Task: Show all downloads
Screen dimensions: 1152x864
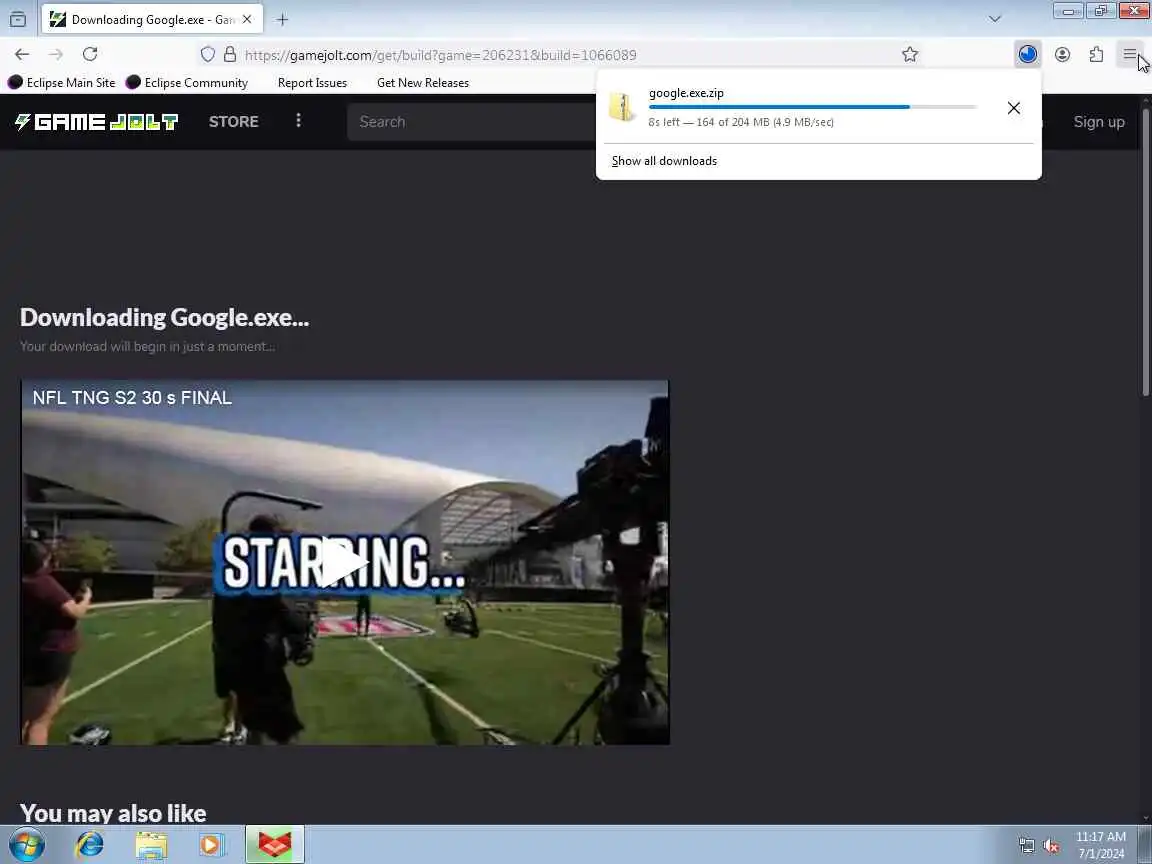Action: pos(664,161)
